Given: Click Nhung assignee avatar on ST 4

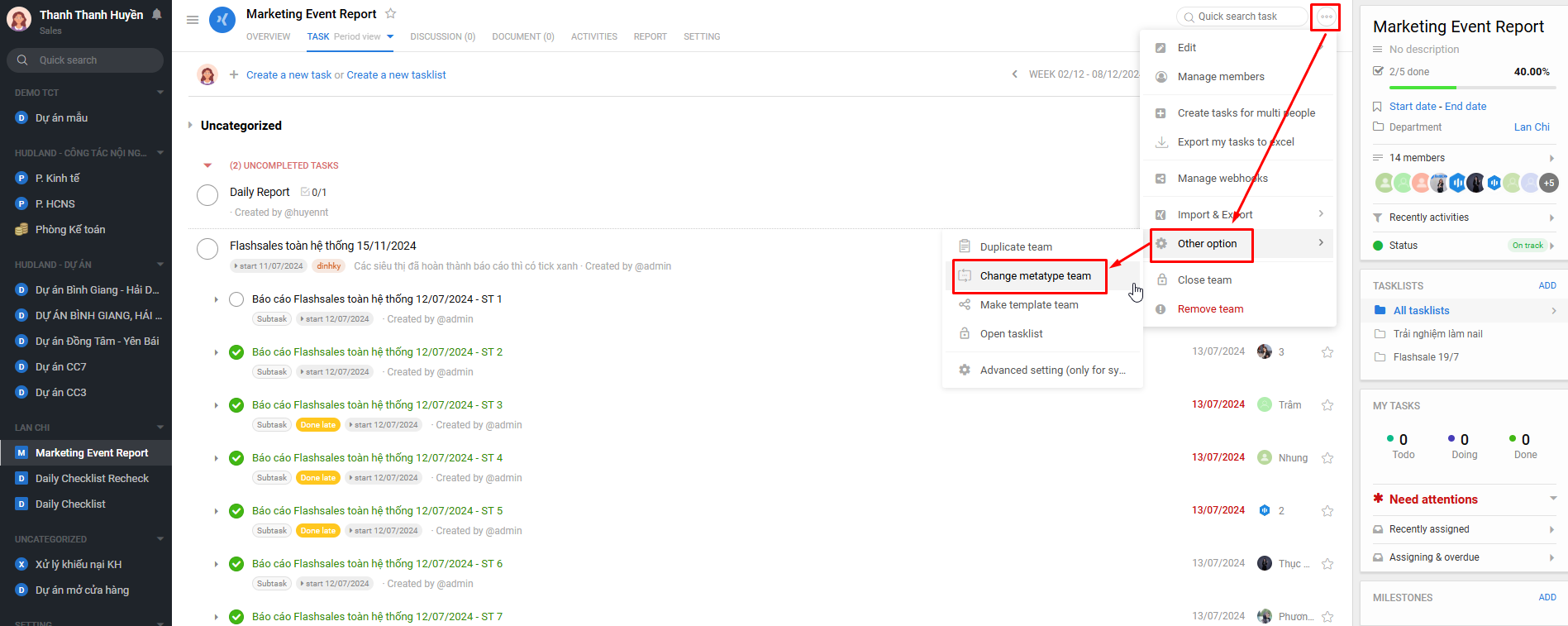Looking at the screenshot, I should pos(1265,457).
